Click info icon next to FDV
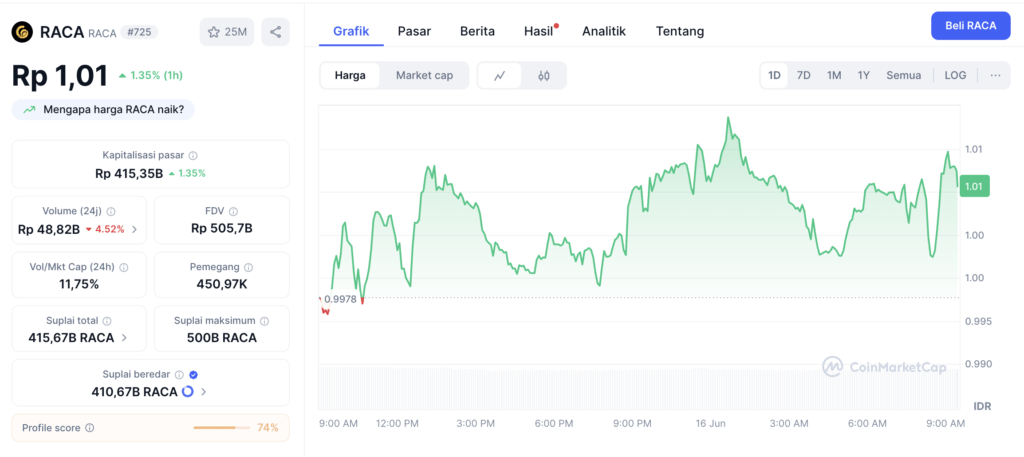The width and height of the screenshot is (1024, 457). click(x=233, y=212)
